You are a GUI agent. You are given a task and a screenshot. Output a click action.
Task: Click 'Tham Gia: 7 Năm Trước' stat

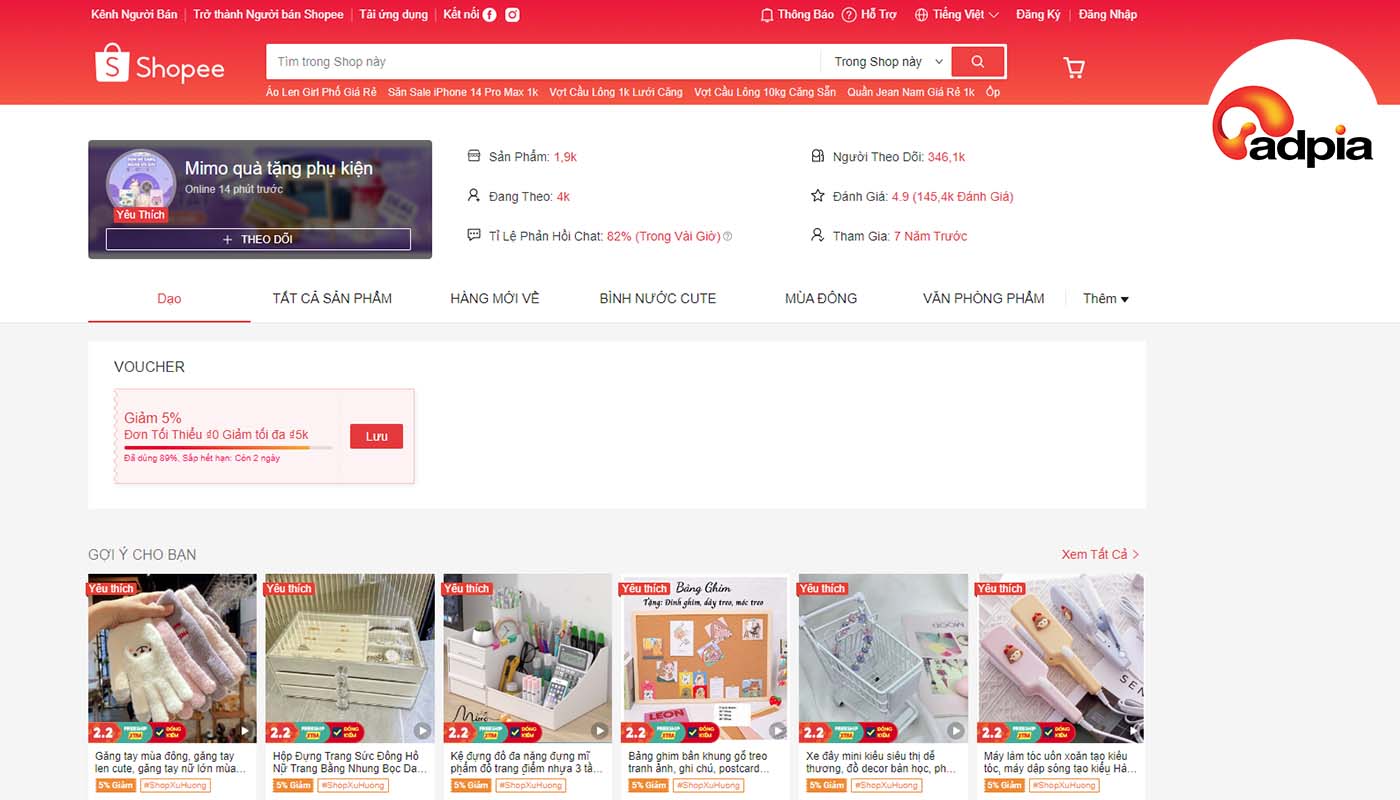(889, 237)
